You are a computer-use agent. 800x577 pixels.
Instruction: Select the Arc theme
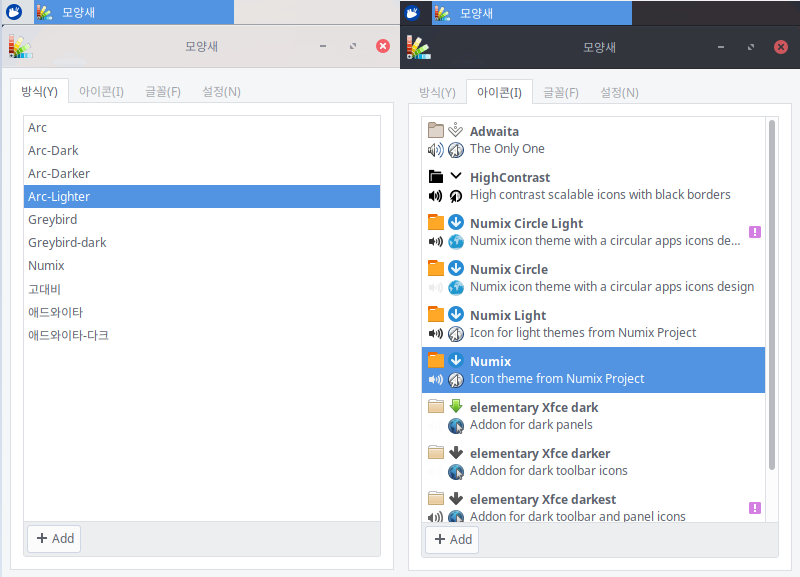[202, 128]
